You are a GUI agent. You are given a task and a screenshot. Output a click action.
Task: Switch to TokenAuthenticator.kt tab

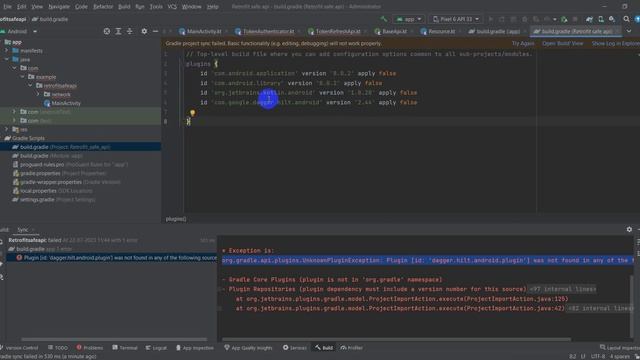pos(264,31)
